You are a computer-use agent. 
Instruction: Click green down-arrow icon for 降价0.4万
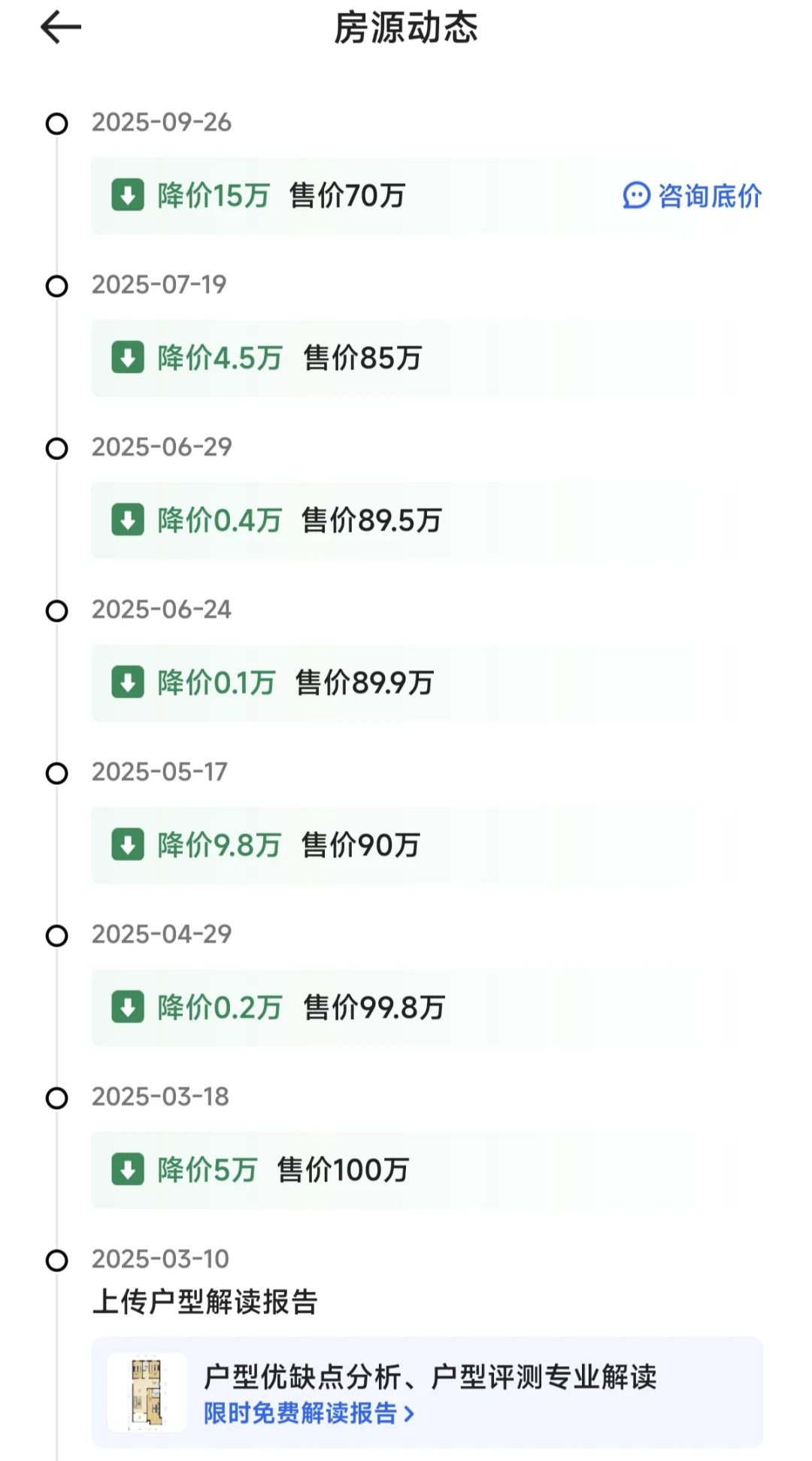[x=128, y=520]
